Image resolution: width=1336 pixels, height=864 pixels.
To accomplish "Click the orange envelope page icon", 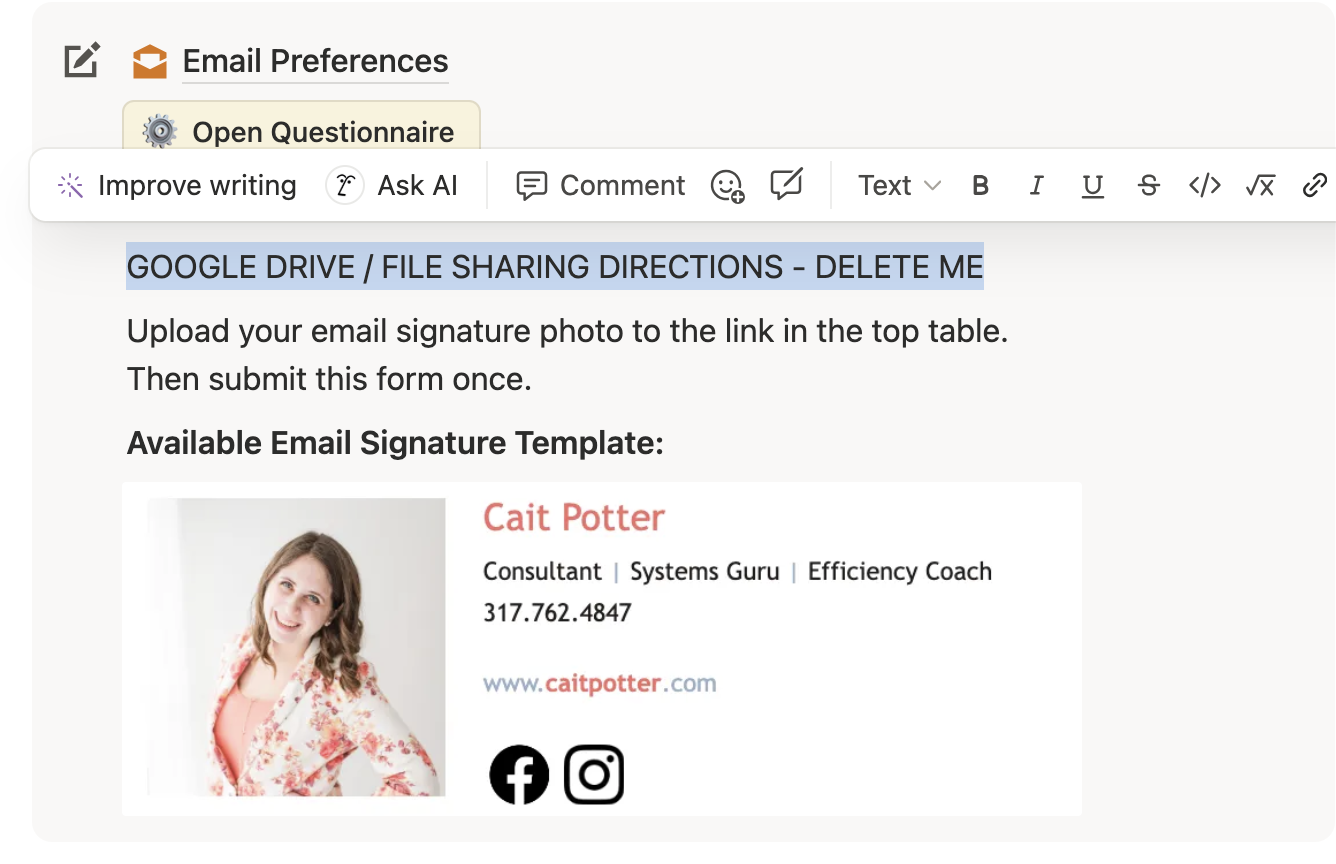I will point(150,61).
